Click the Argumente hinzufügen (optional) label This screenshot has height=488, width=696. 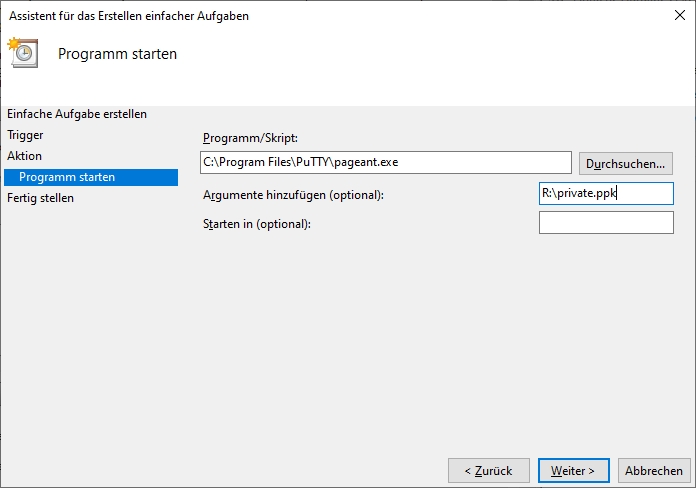(x=293, y=194)
